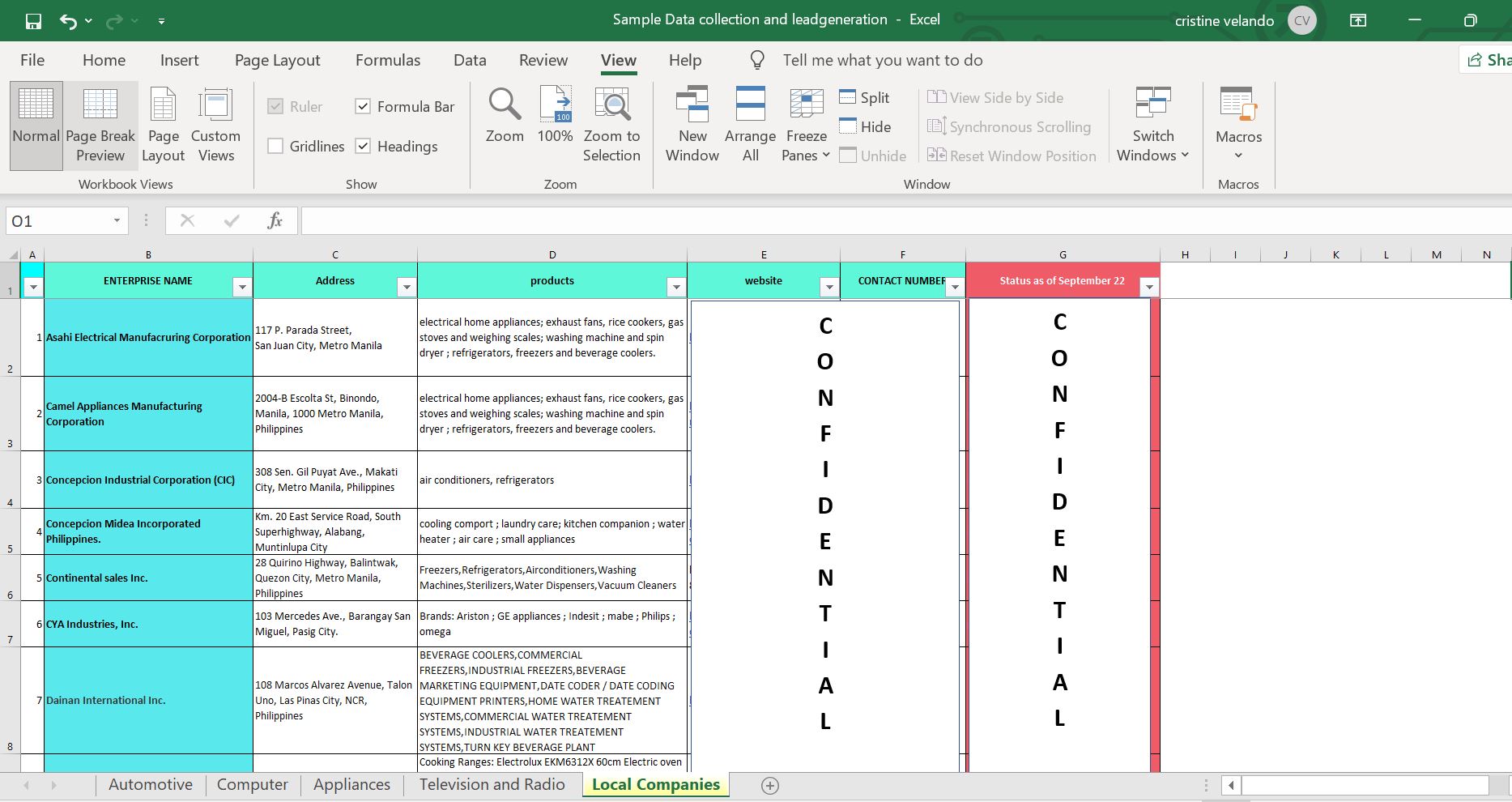Click the lightbulb Tell me icon

(757, 60)
